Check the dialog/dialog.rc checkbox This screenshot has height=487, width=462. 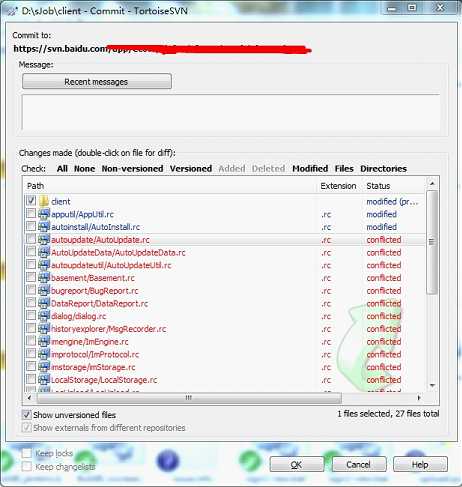tap(31, 315)
